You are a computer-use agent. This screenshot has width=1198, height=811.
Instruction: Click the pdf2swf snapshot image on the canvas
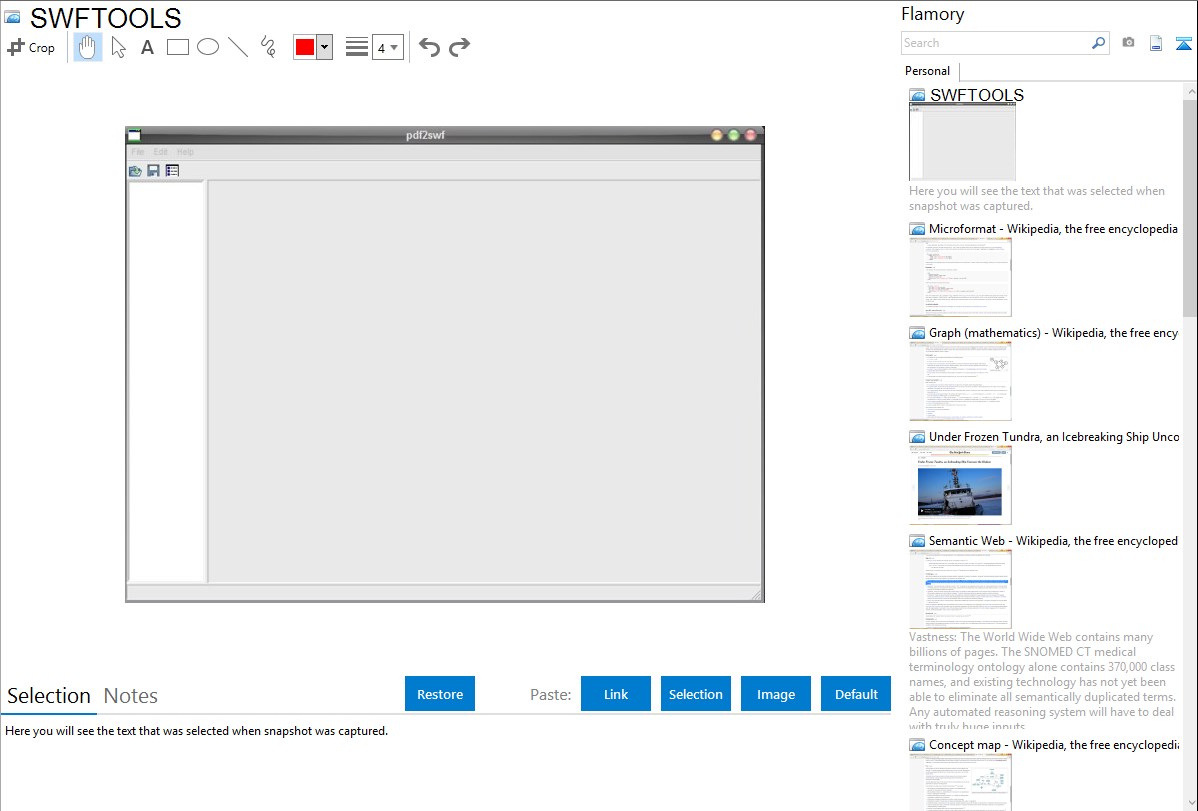click(x=445, y=365)
